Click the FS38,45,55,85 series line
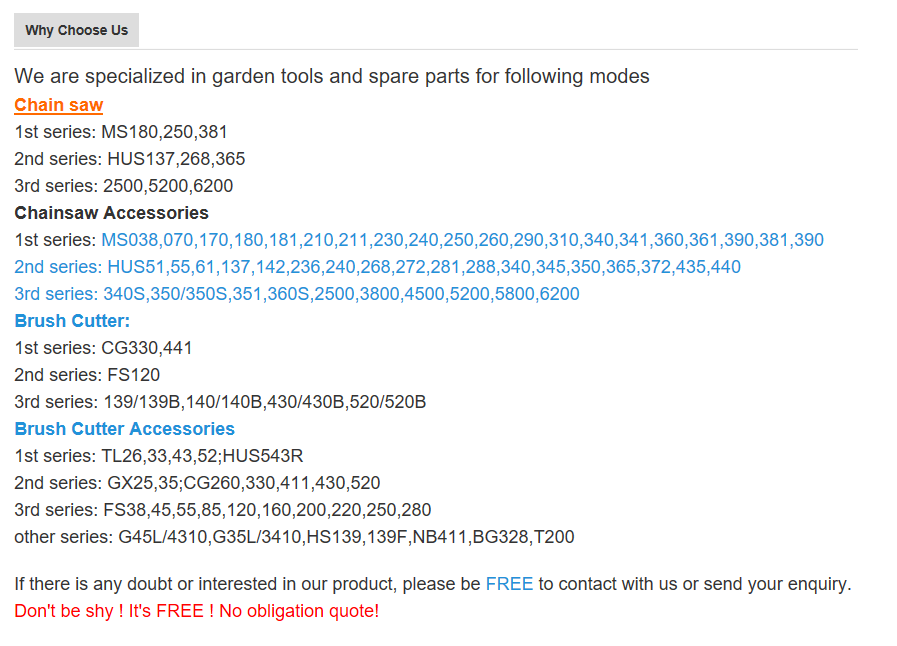 click(x=223, y=510)
